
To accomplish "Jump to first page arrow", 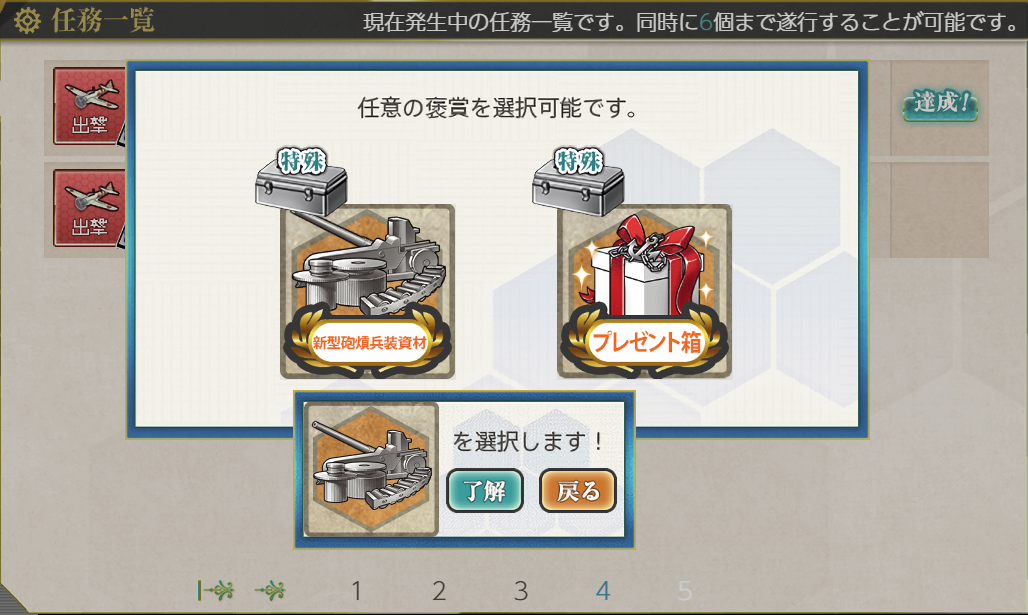I will 215,591.
